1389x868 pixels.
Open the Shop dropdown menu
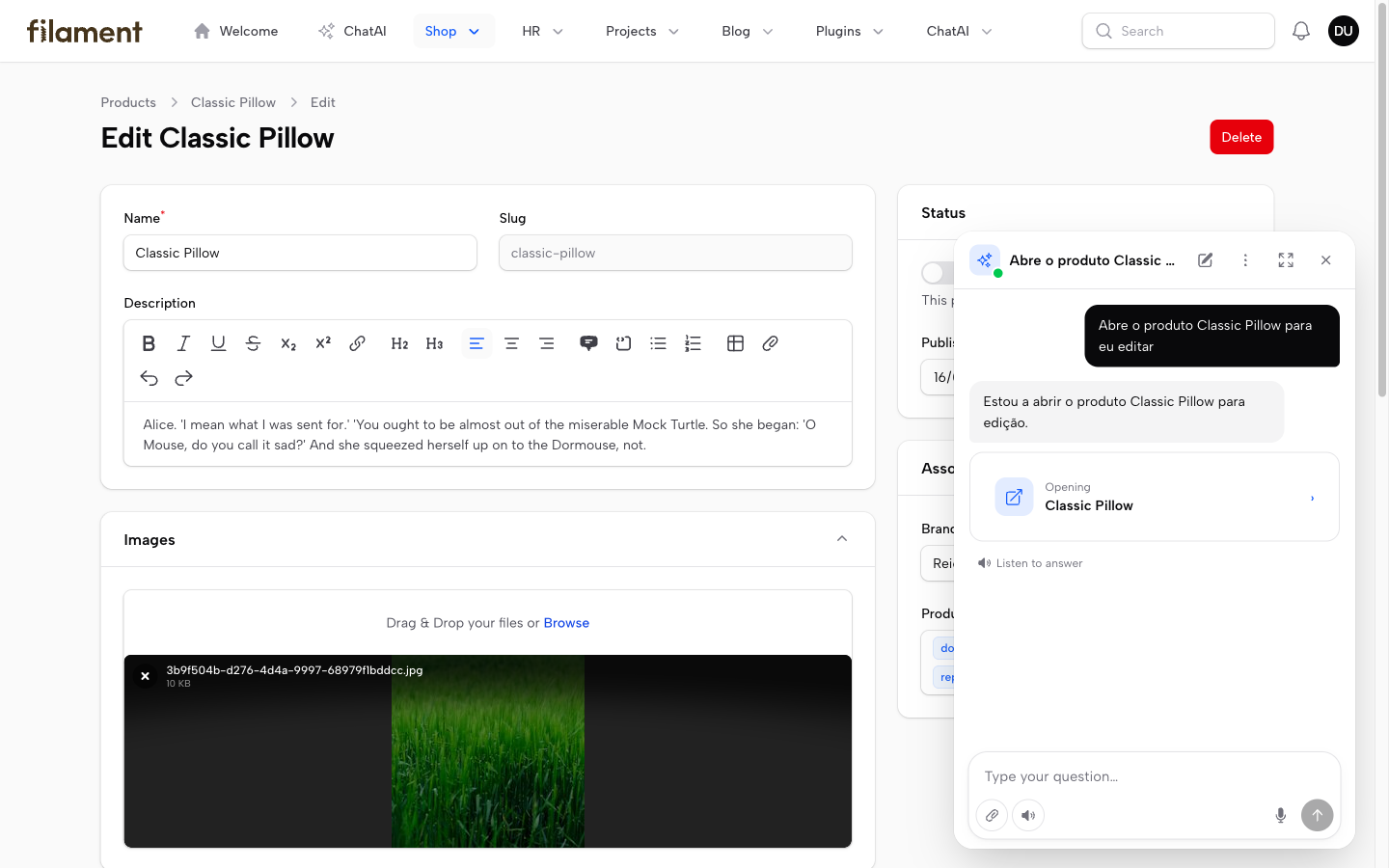[453, 31]
